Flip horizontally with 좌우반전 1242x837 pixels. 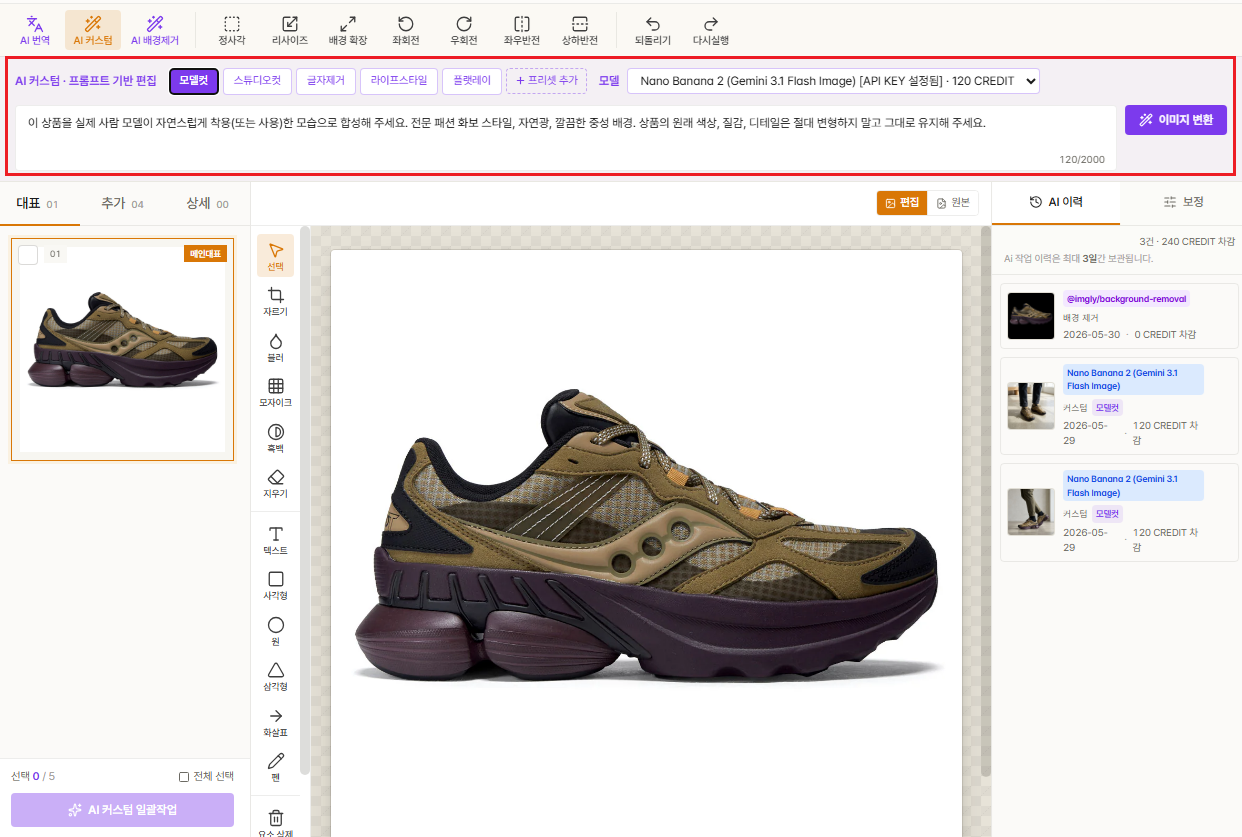(522, 31)
